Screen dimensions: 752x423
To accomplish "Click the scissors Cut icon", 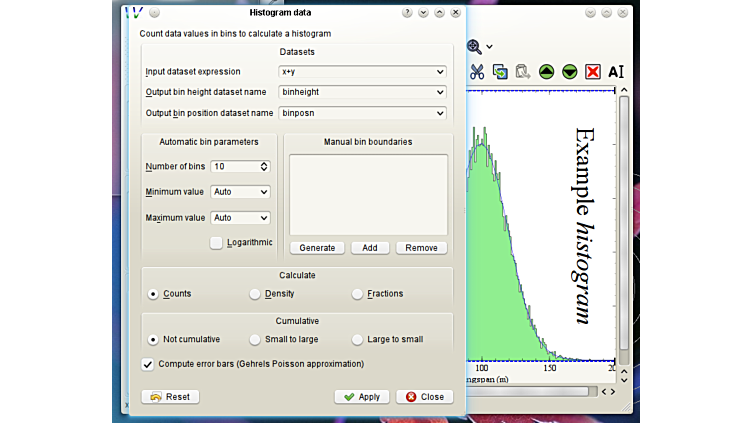I will pos(477,72).
